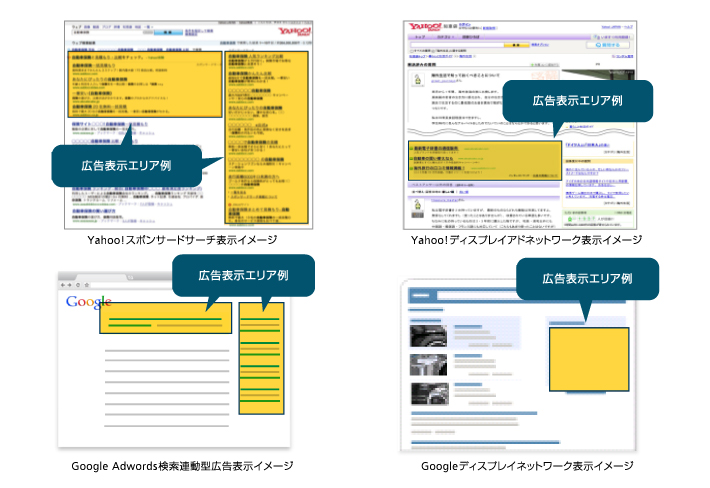The height and width of the screenshot is (488, 710).
Task: Click caption "Googleディスプレイネットワーク表示イメージ"
Action: (527, 466)
